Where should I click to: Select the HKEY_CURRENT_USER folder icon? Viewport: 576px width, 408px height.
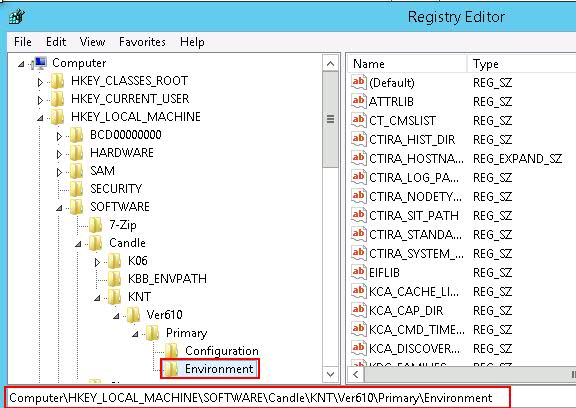click(x=58, y=99)
